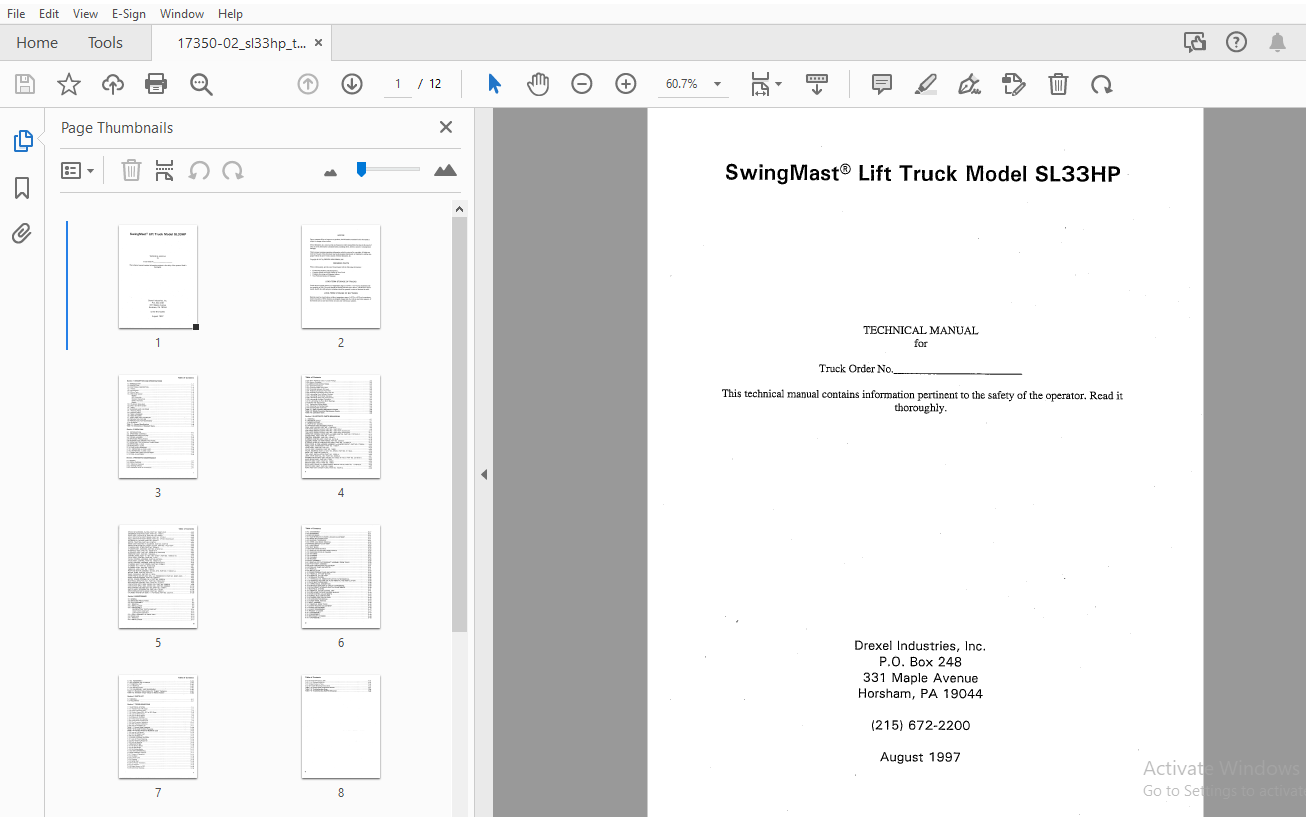
Task: Open the View menu
Action: click(86, 13)
